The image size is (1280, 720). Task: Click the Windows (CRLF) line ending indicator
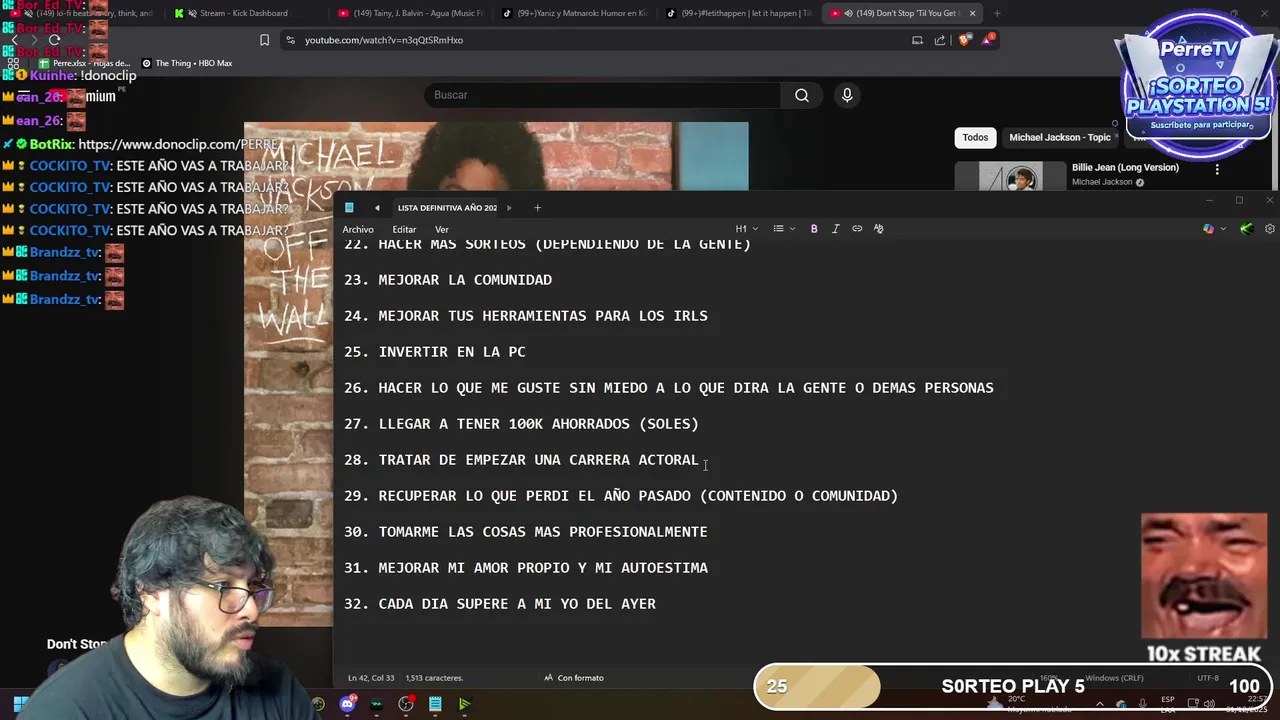(1114, 678)
